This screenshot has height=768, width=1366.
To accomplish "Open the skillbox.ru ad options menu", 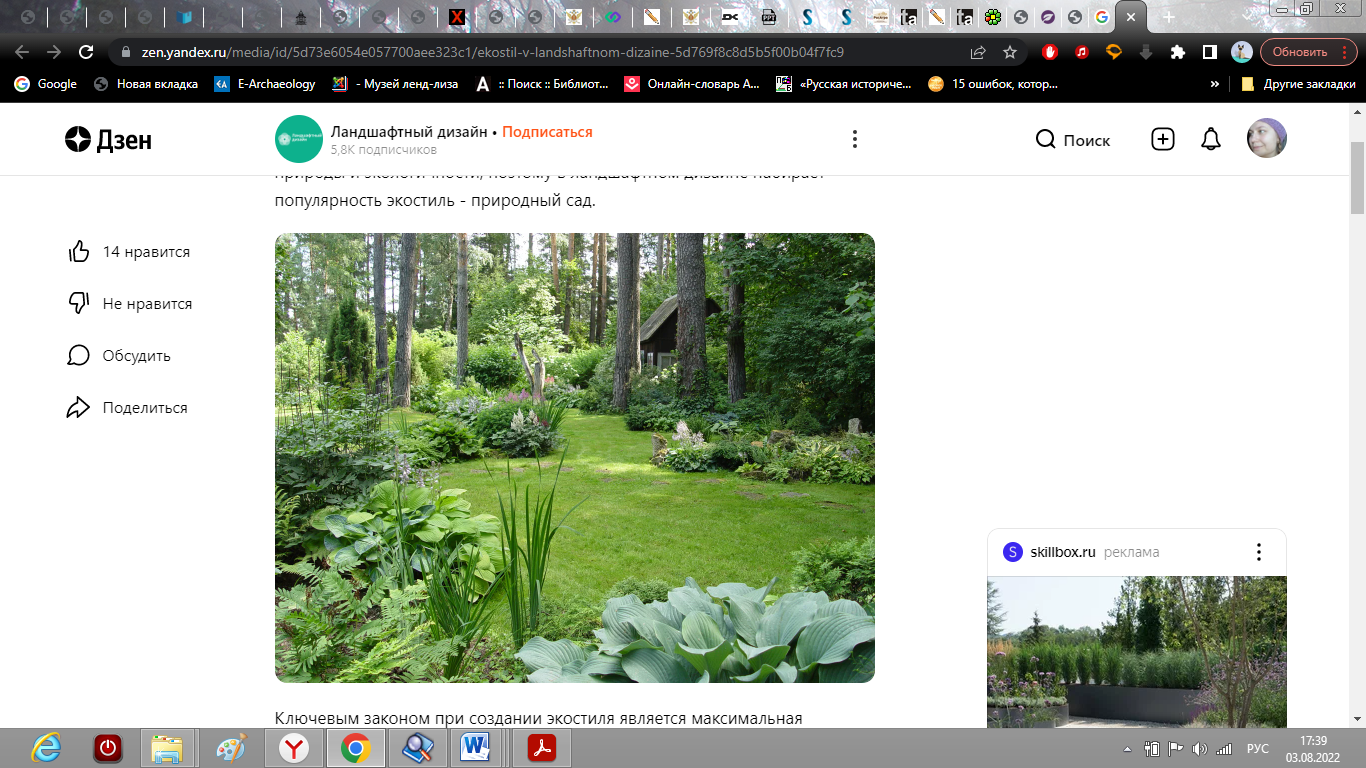I will (x=1259, y=552).
